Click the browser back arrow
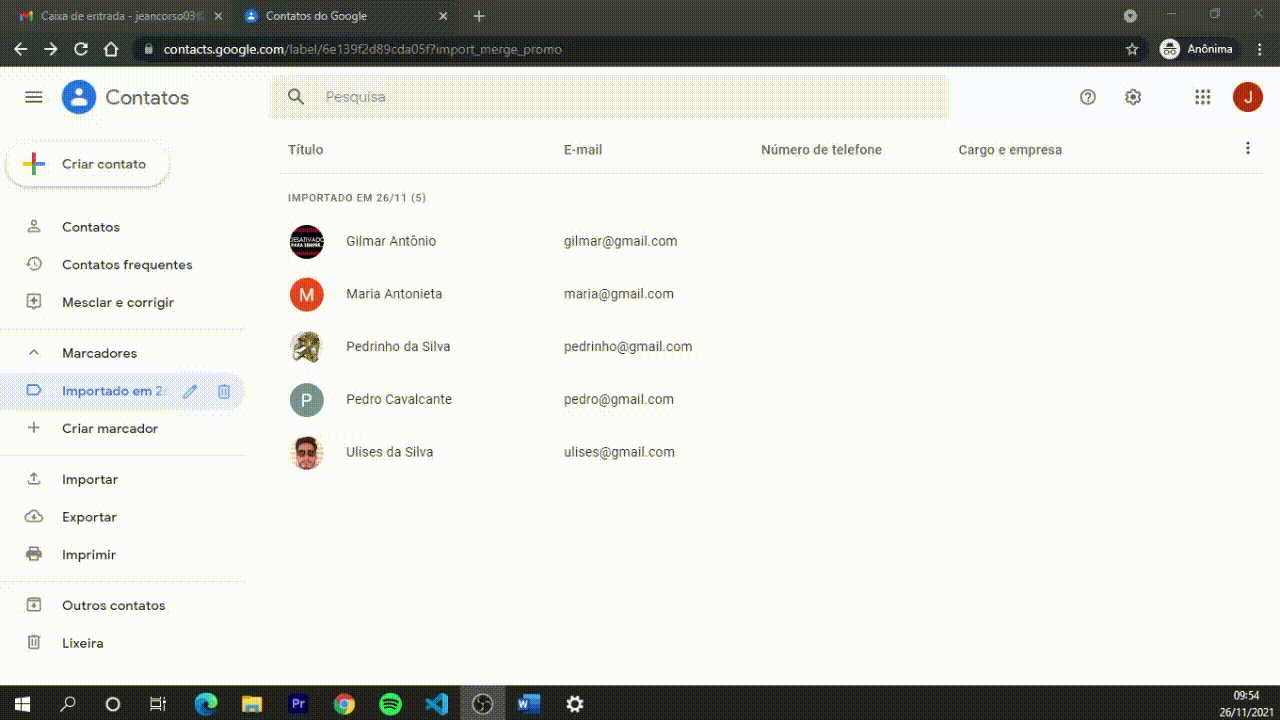 point(21,49)
